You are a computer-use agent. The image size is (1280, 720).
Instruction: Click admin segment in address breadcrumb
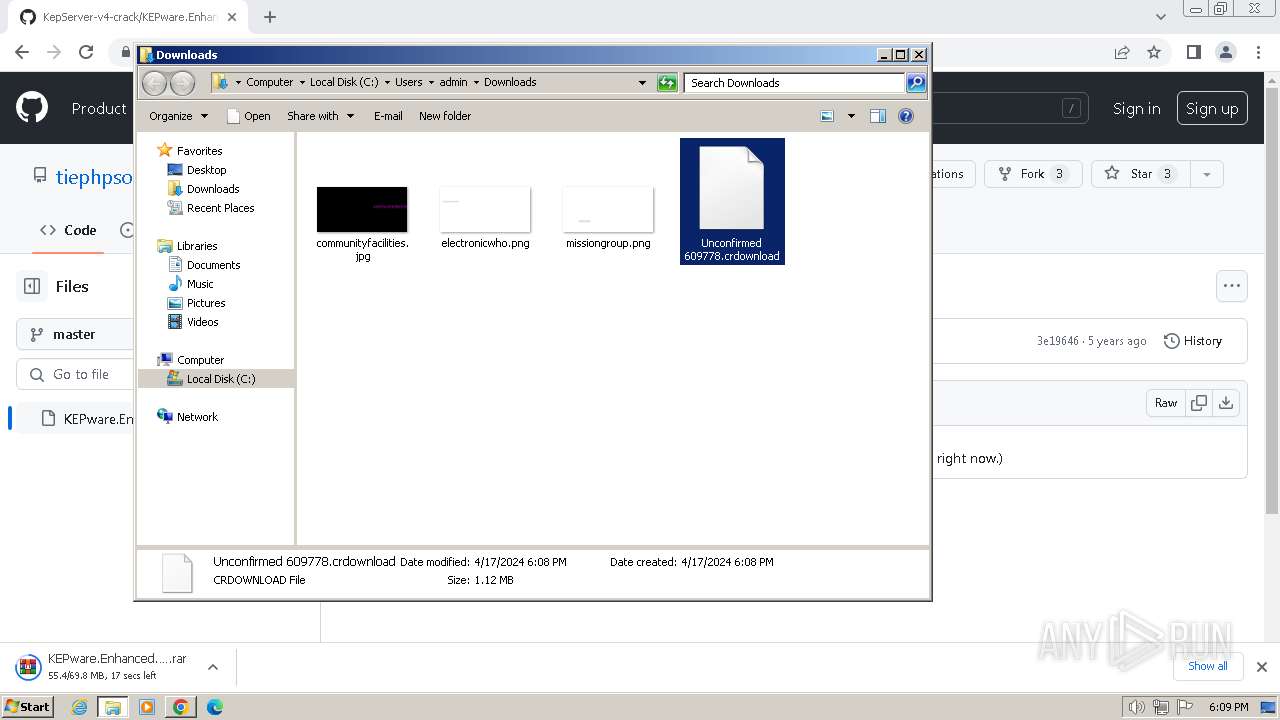(x=453, y=83)
